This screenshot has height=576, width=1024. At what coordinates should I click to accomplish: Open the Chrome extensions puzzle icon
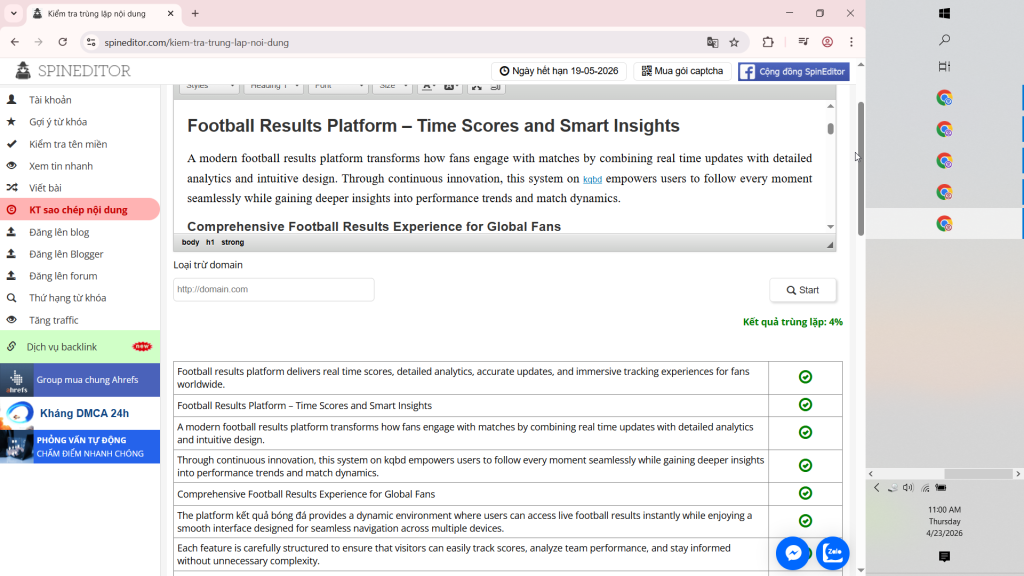768,42
